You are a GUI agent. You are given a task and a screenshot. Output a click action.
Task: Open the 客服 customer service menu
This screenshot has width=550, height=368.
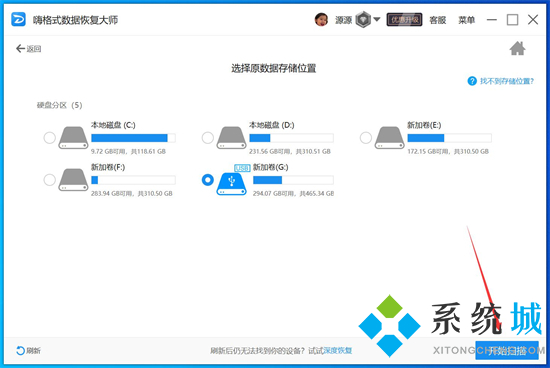tap(438, 20)
